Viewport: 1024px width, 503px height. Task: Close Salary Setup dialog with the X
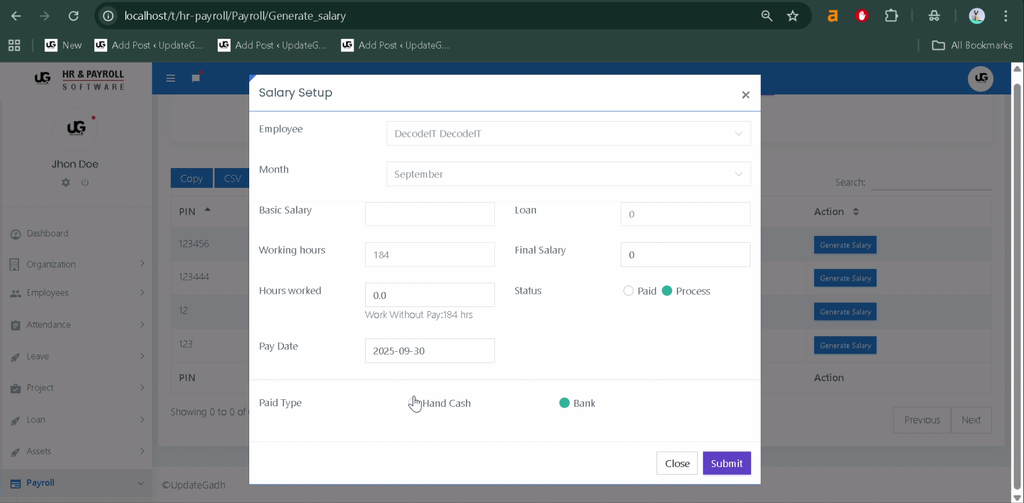745,95
